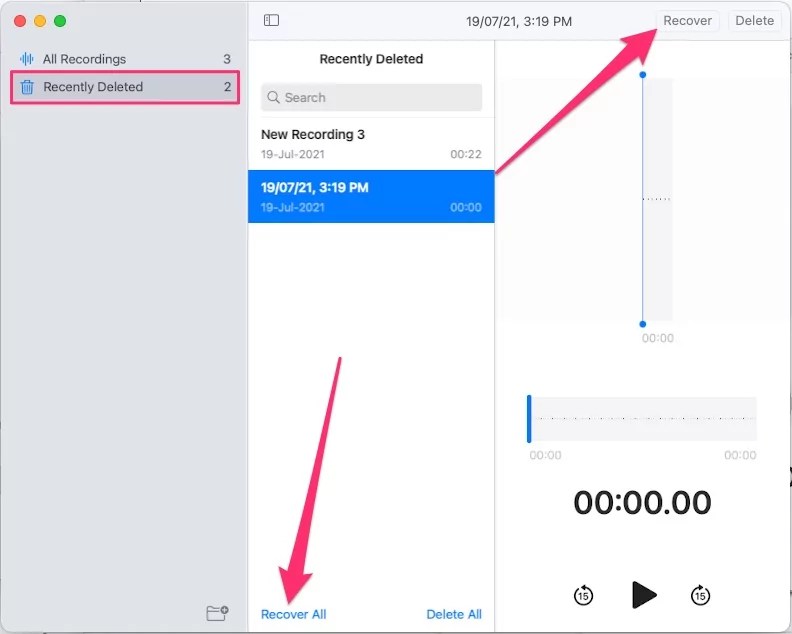Image resolution: width=792 pixels, height=634 pixels.
Task: Click the waveform icon beside All Recordings
Action: [27, 59]
